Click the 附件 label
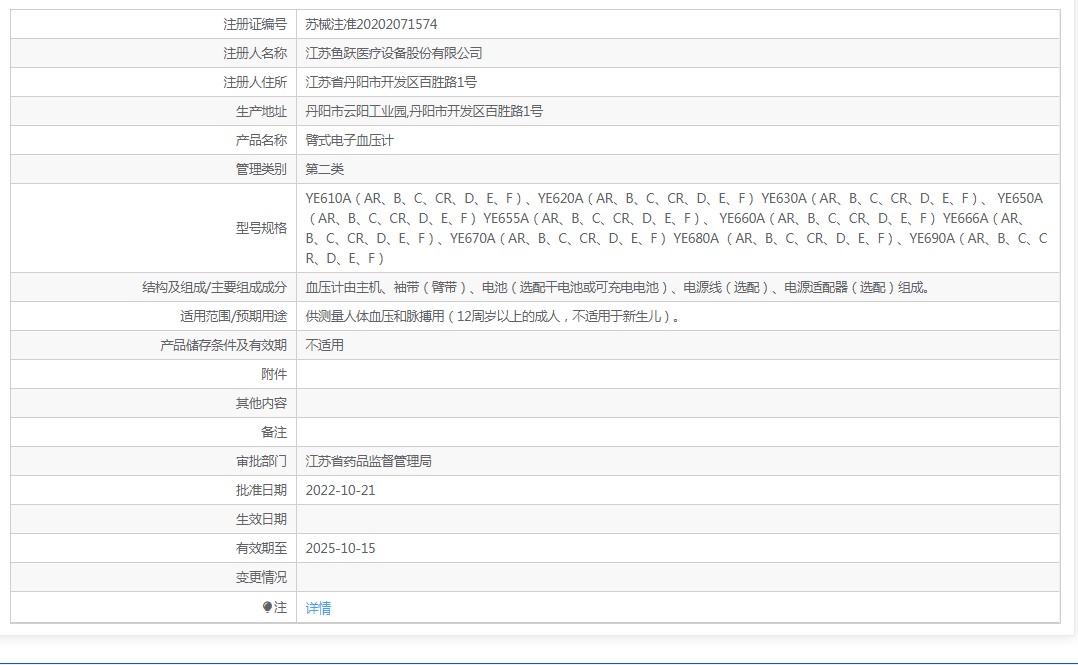 pos(274,374)
